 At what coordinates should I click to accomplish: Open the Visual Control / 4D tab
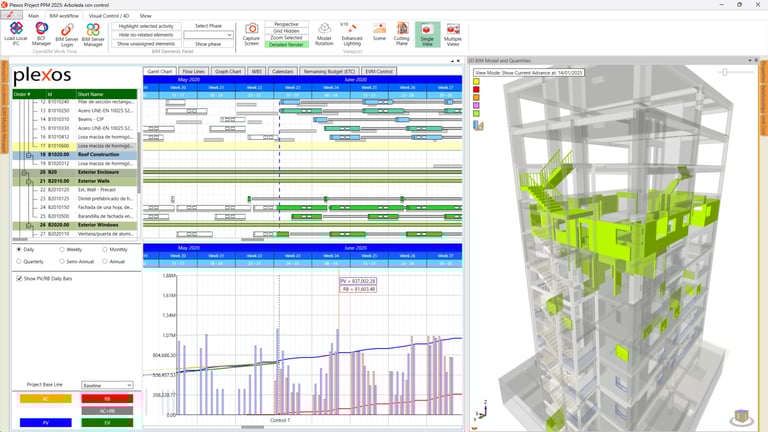tap(109, 16)
